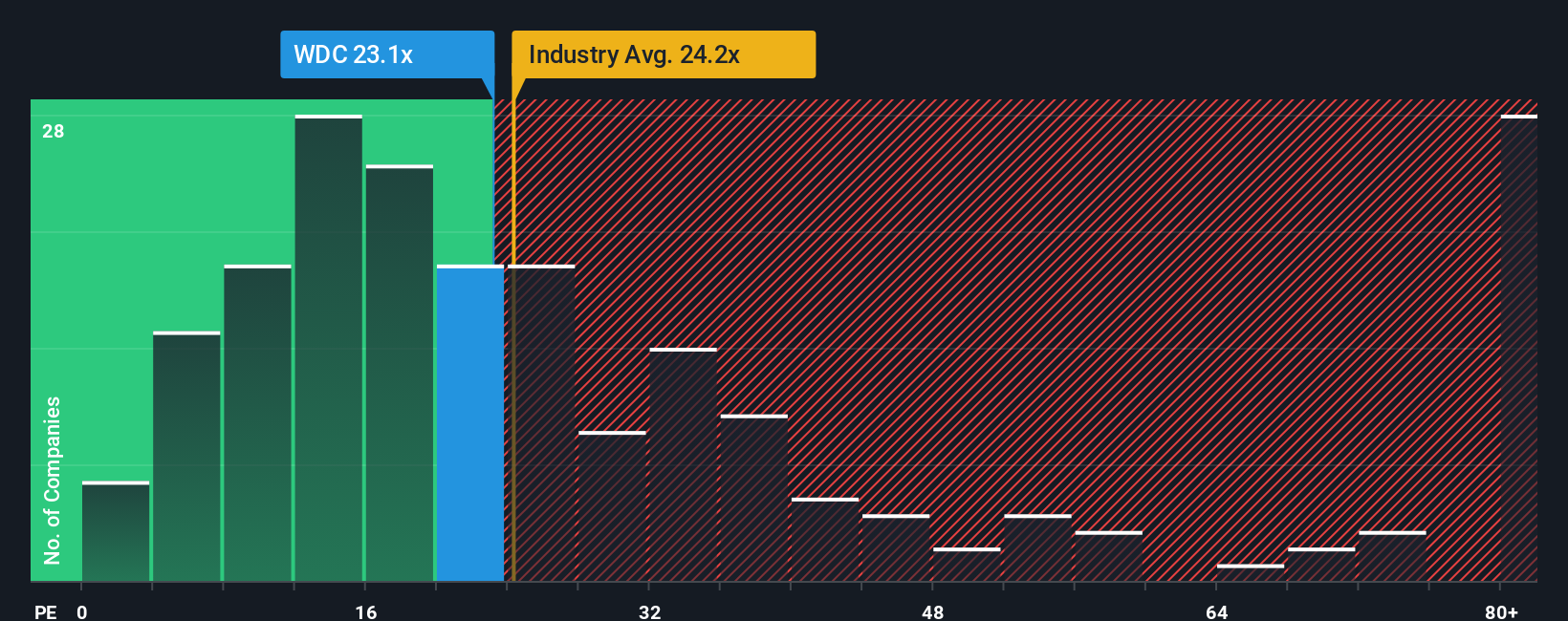The height and width of the screenshot is (621, 1568).
Task: Click the 80+ bar at far right
Action: coord(1519,348)
